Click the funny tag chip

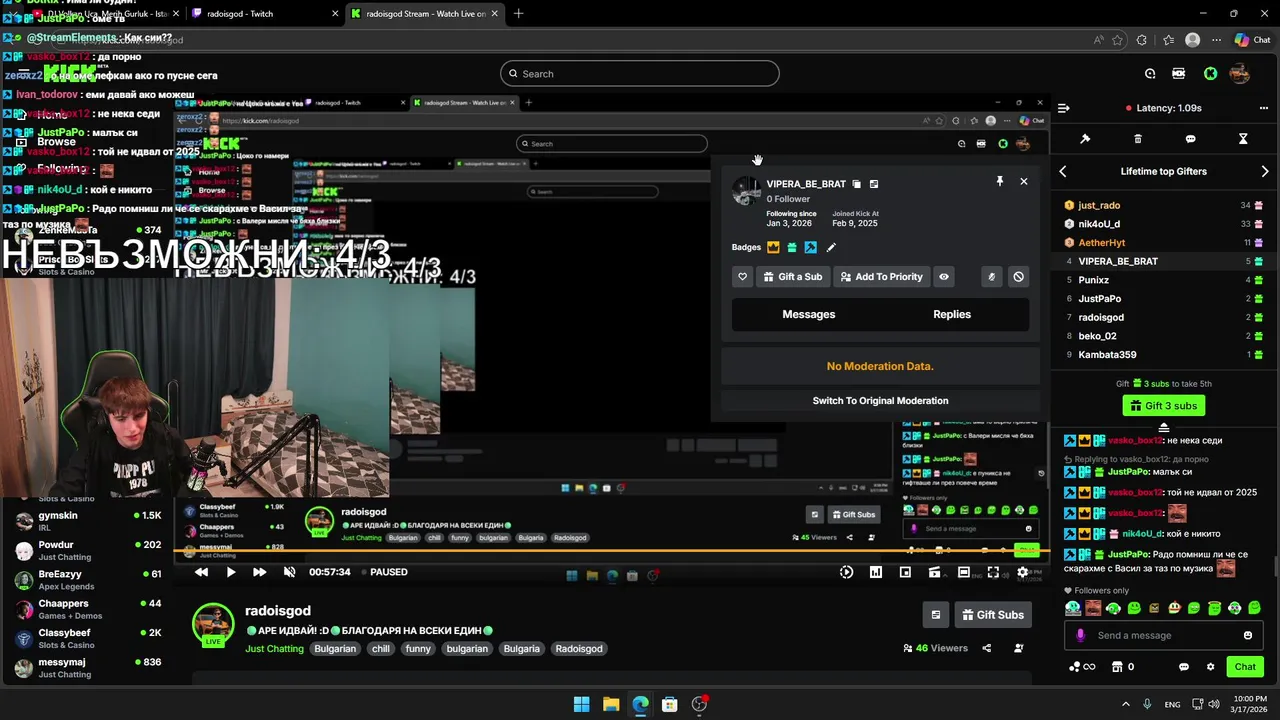pos(418,649)
